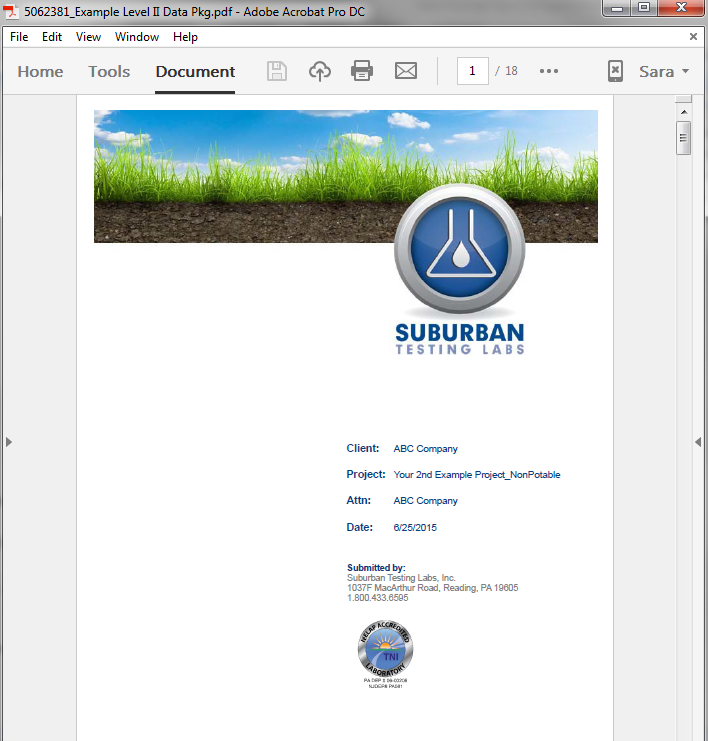708x741 pixels.
Task: Click the 'ABC Company' client value
Action: coord(425,448)
